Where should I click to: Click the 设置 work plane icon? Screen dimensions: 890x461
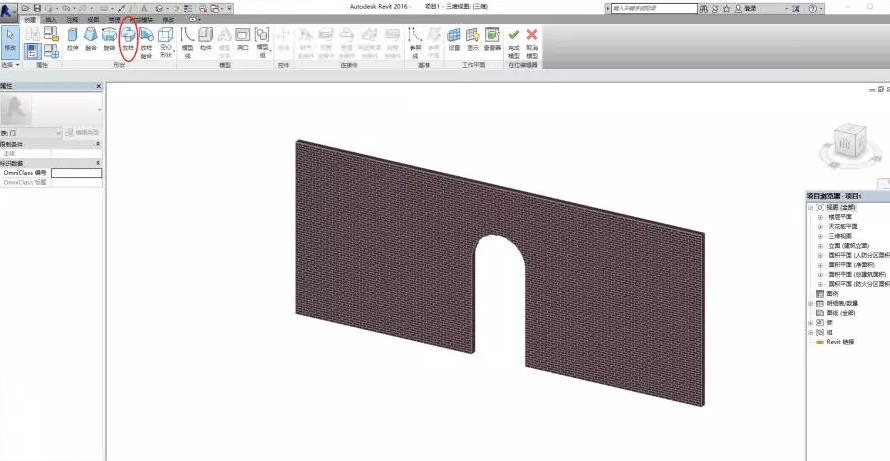point(454,38)
